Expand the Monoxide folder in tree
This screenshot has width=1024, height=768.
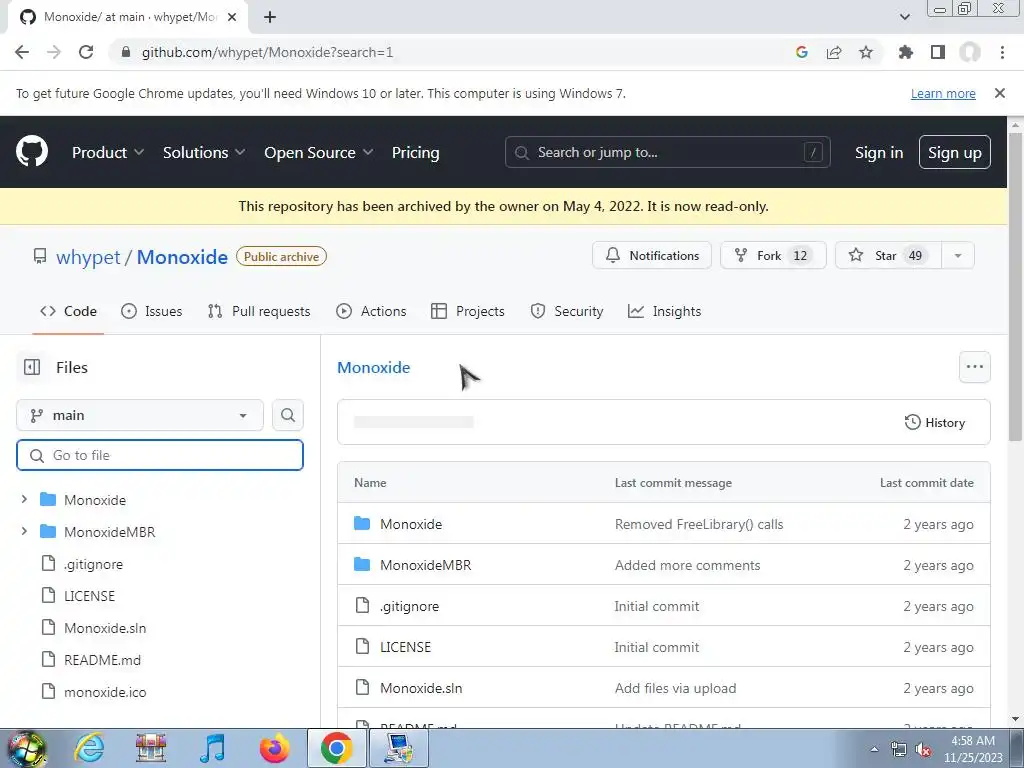(24, 500)
